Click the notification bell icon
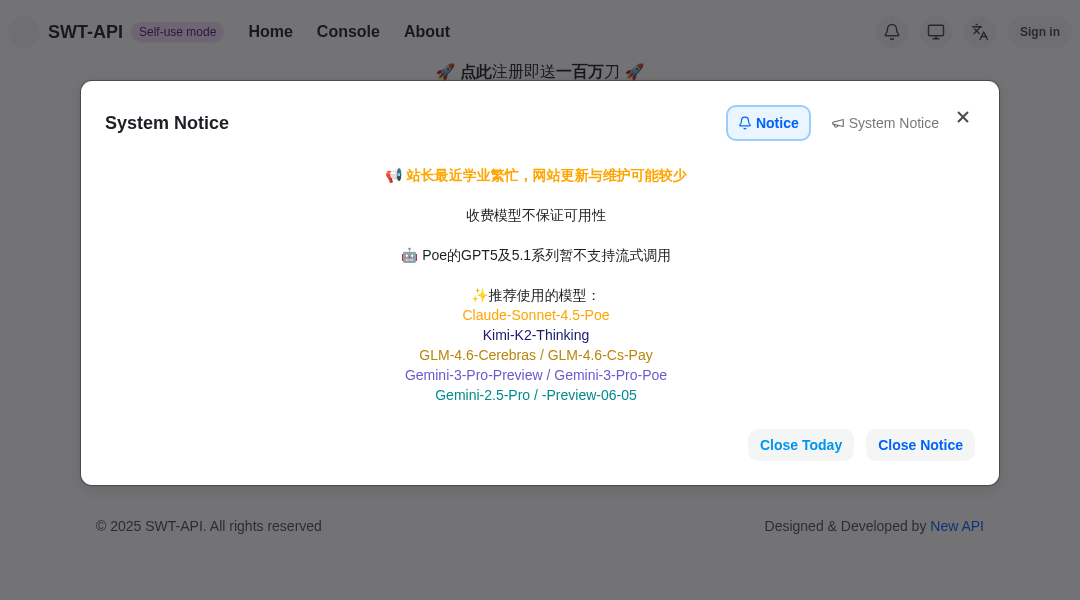 pyautogui.click(x=891, y=31)
